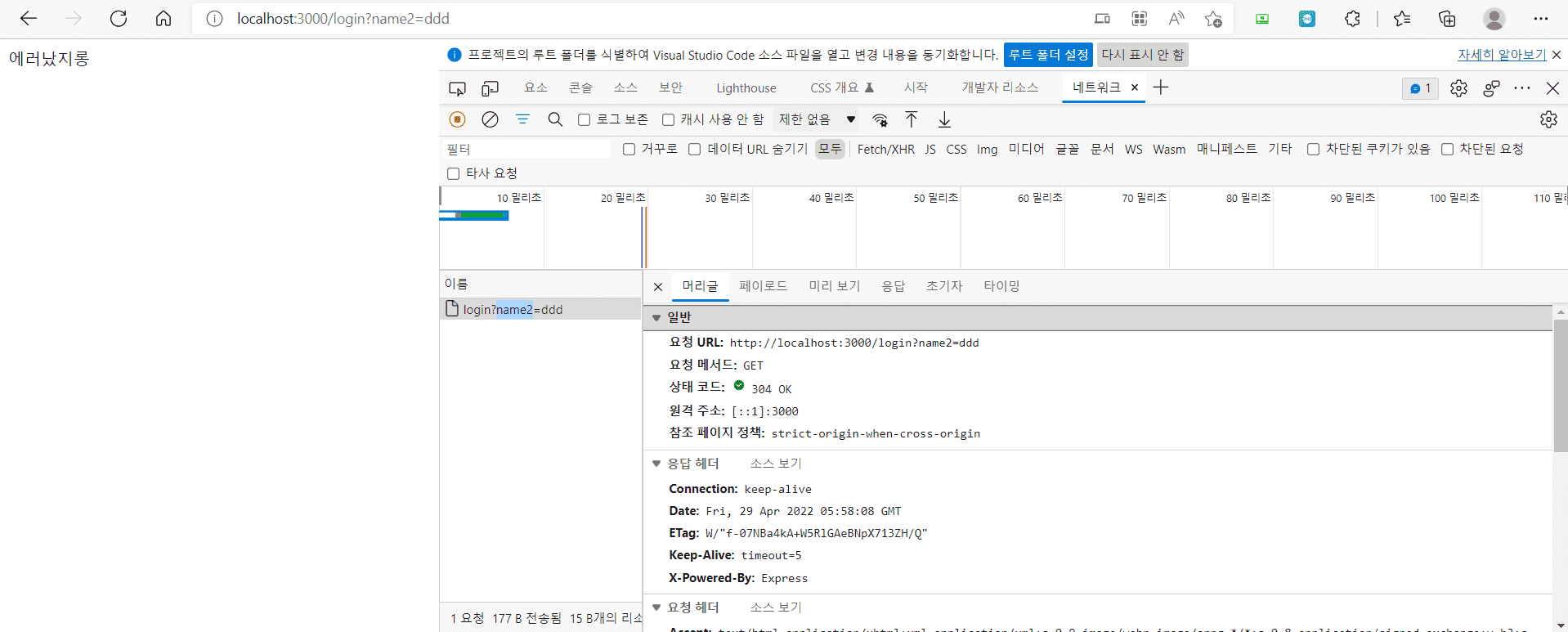Click the network filter text field

526,149
